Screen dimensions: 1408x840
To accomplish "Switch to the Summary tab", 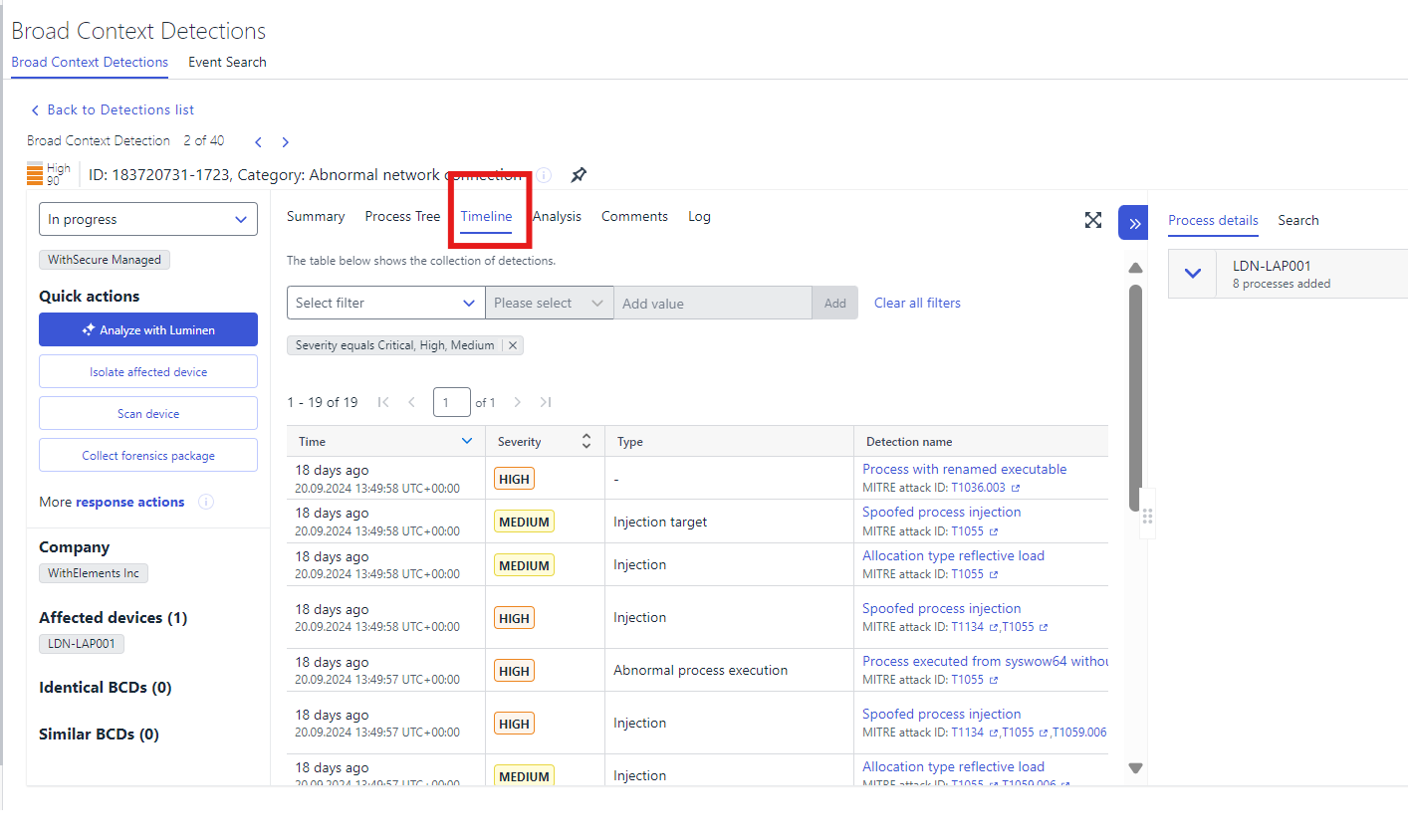I will (316, 216).
